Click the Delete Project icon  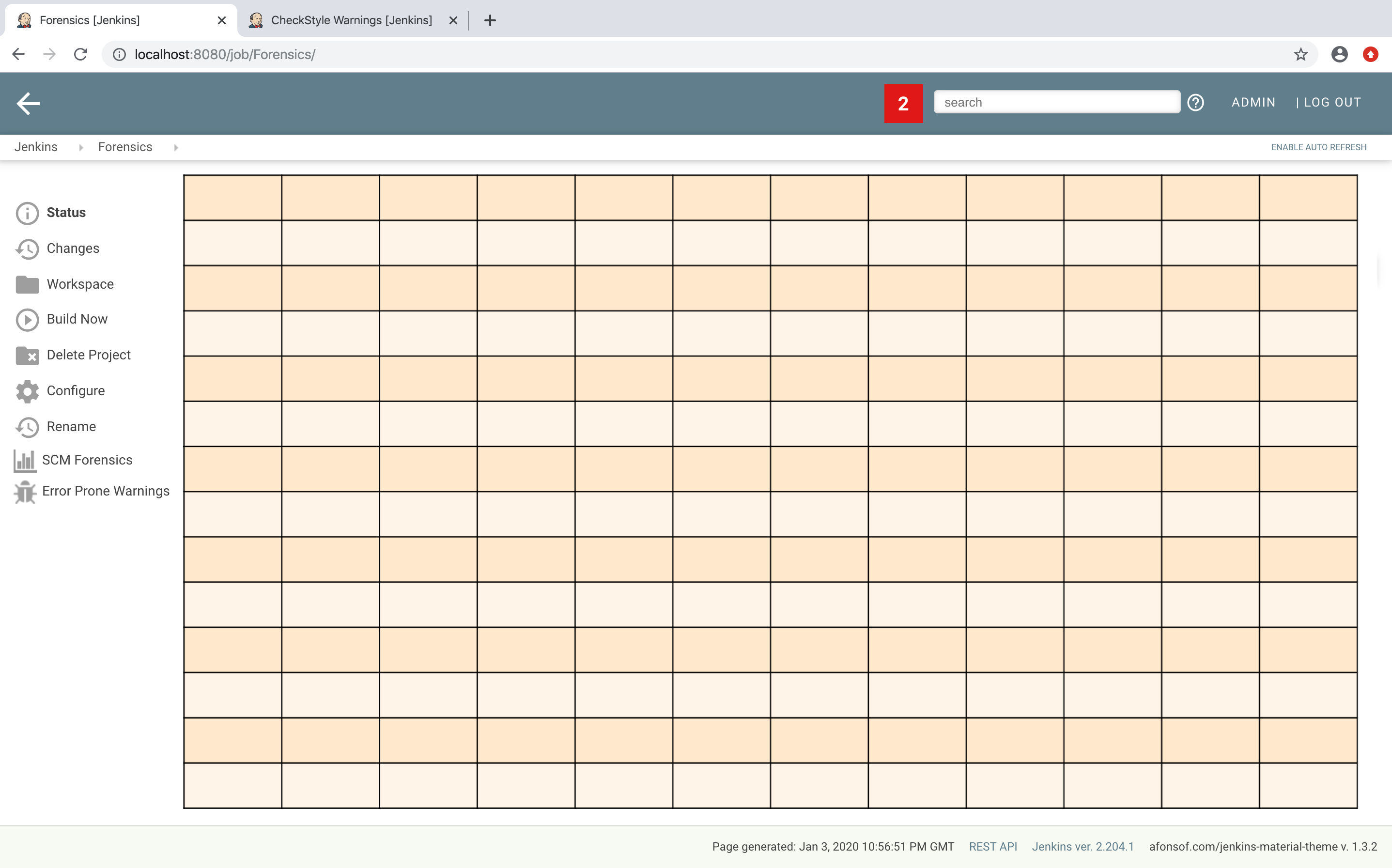coord(27,355)
